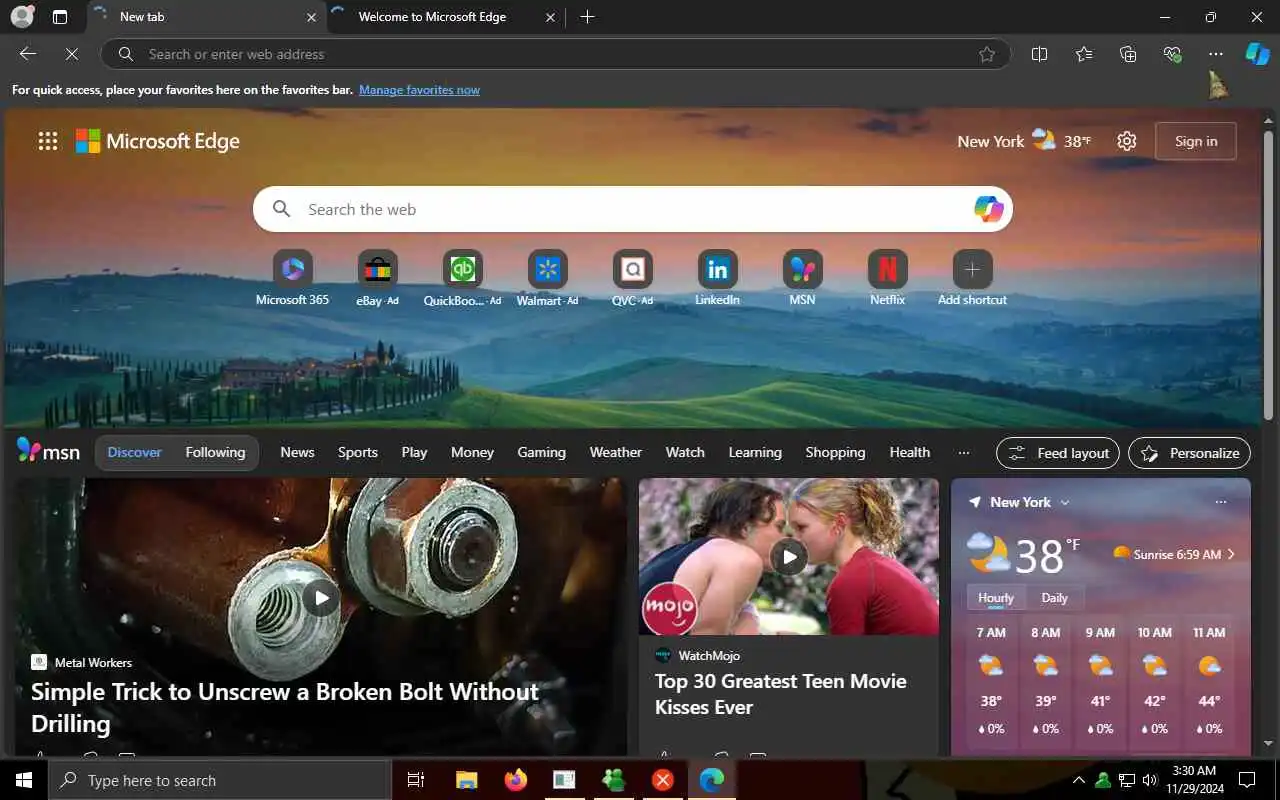
Task: Open the Watch feed category
Action: click(x=685, y=452)
